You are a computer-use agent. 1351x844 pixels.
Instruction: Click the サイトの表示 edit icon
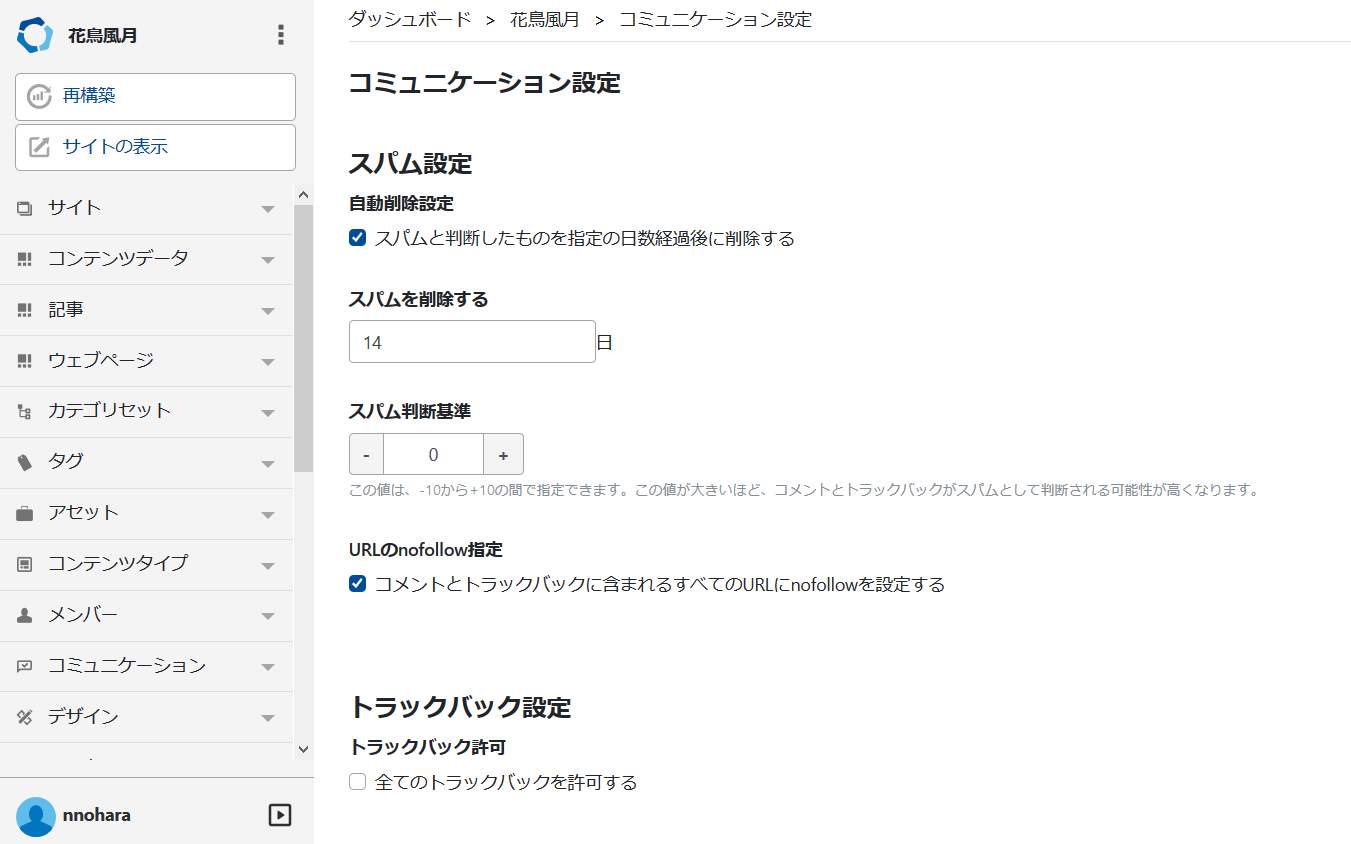(x=39, y=147)
